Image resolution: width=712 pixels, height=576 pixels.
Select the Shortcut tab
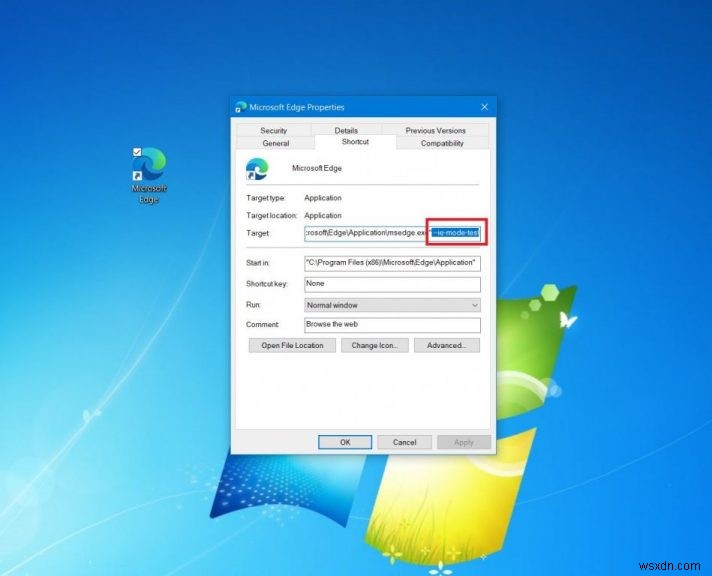[x=355, y=142]
